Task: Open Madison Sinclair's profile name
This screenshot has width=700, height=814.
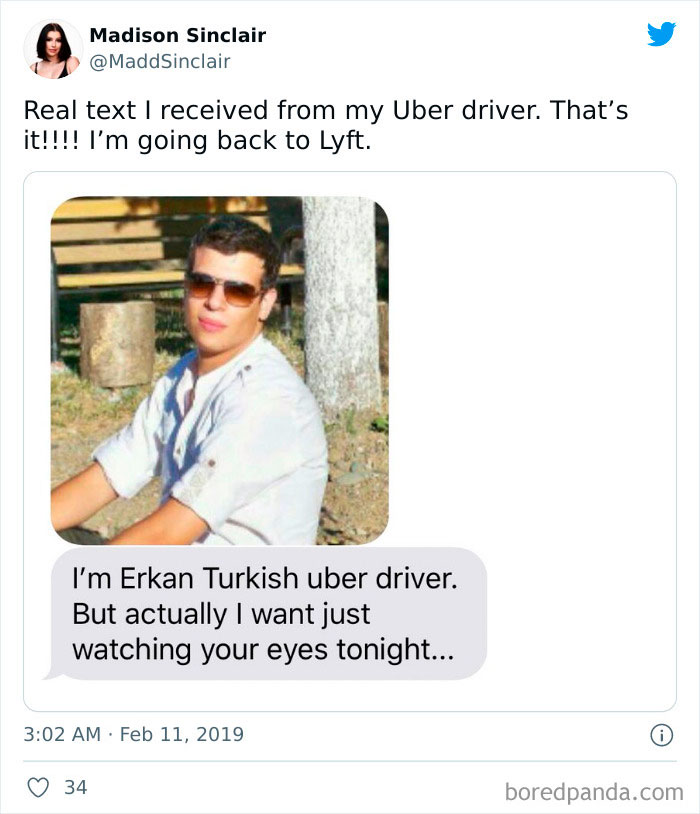Action: click(x=176, y=36)
